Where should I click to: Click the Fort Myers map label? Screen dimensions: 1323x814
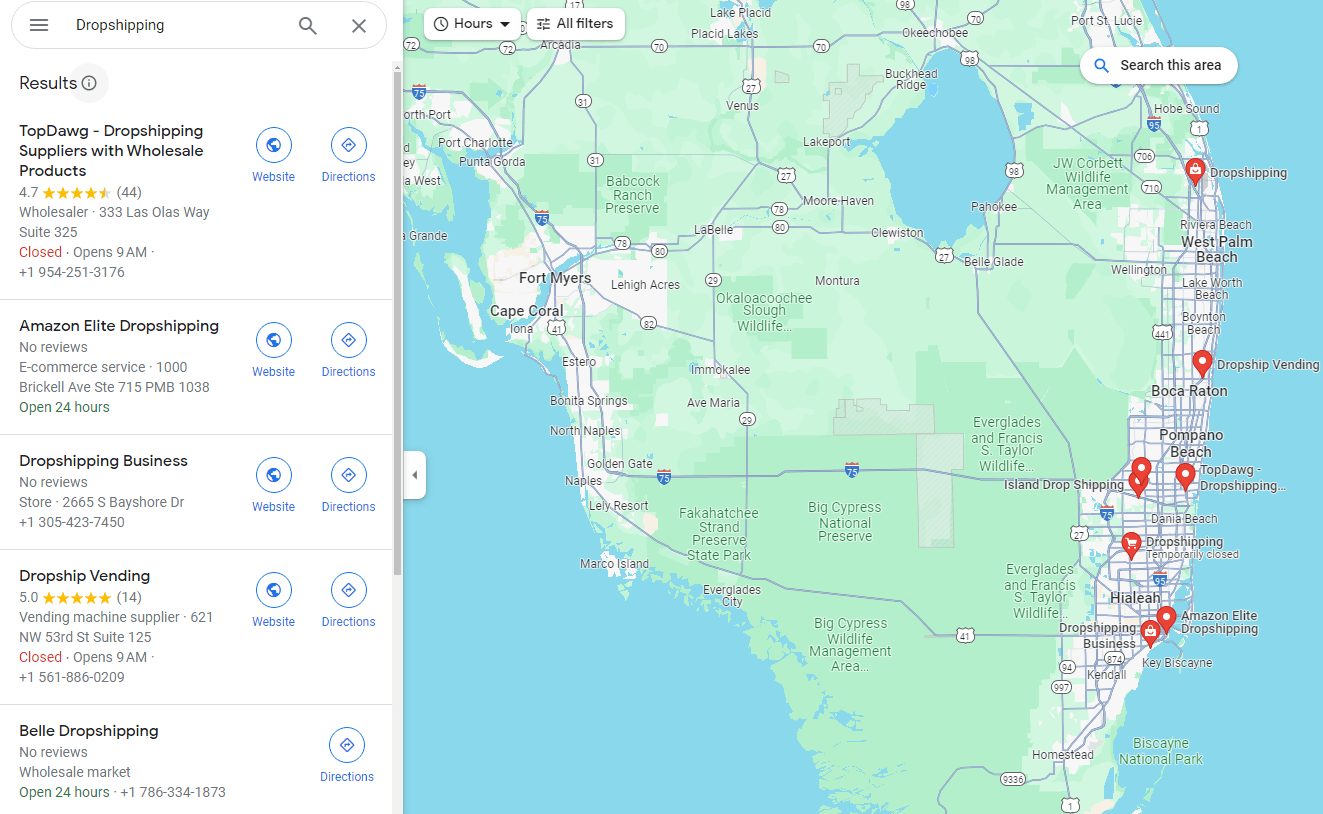(x=555, y=278)
